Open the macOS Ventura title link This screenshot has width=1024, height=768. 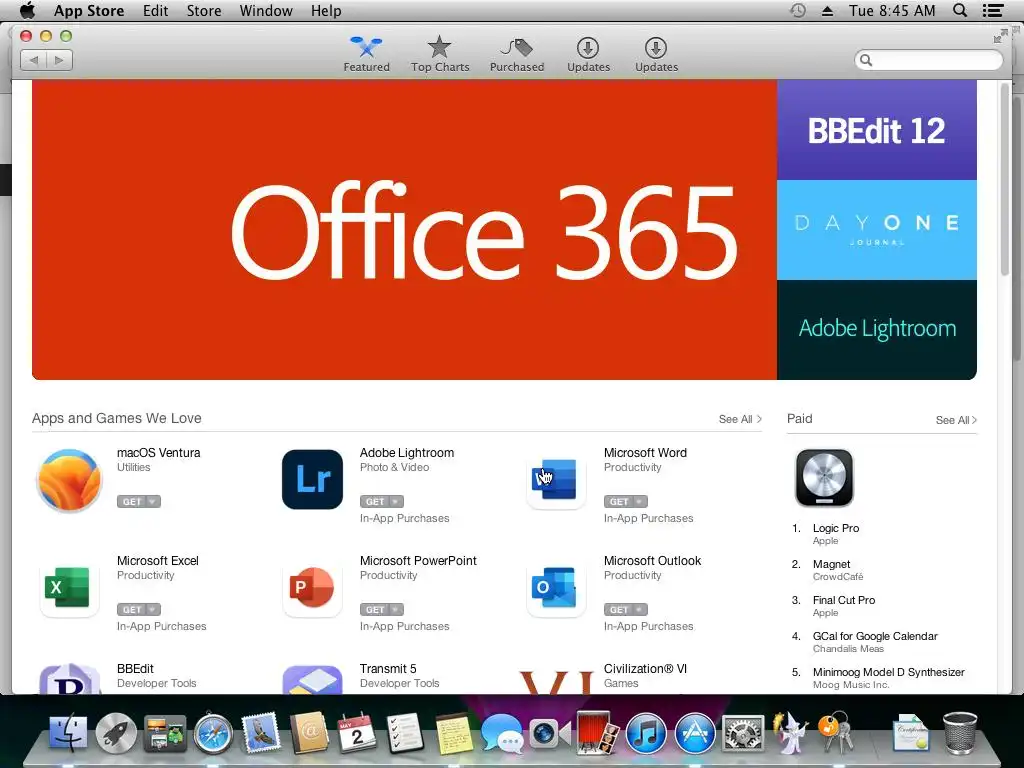[159, 453]
